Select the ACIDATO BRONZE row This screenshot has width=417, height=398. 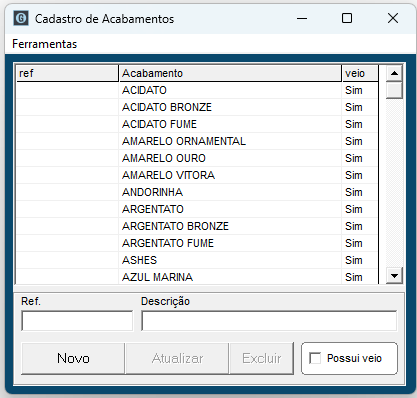tap(197, 107)
